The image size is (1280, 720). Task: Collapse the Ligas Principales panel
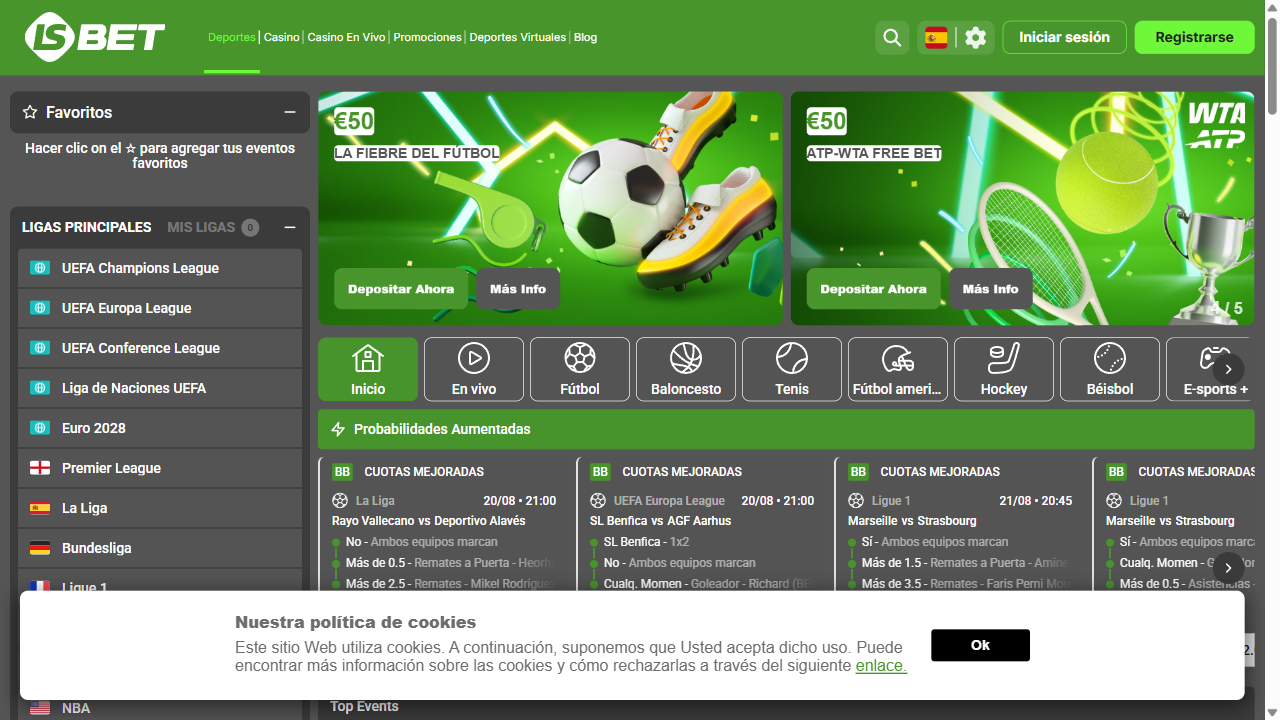click(290, 227)
